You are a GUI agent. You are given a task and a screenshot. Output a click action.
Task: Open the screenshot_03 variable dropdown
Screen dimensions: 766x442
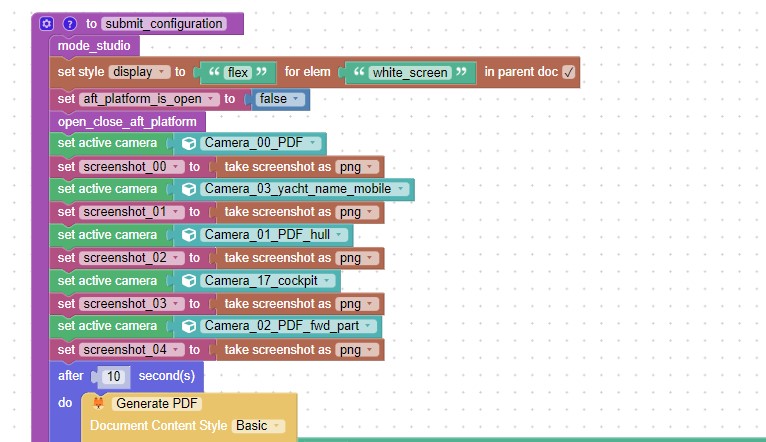tap(131, 304)
